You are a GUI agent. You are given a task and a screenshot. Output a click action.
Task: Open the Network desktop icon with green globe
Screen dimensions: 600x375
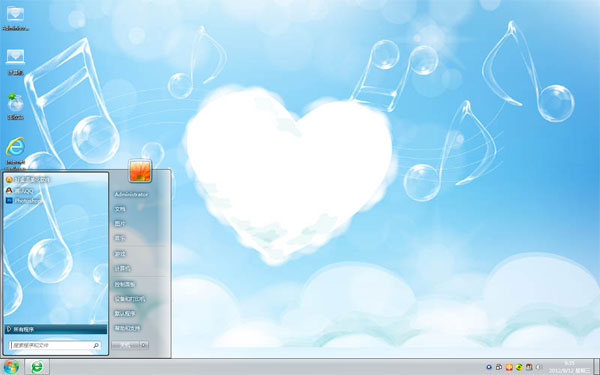tap(15, 106)
